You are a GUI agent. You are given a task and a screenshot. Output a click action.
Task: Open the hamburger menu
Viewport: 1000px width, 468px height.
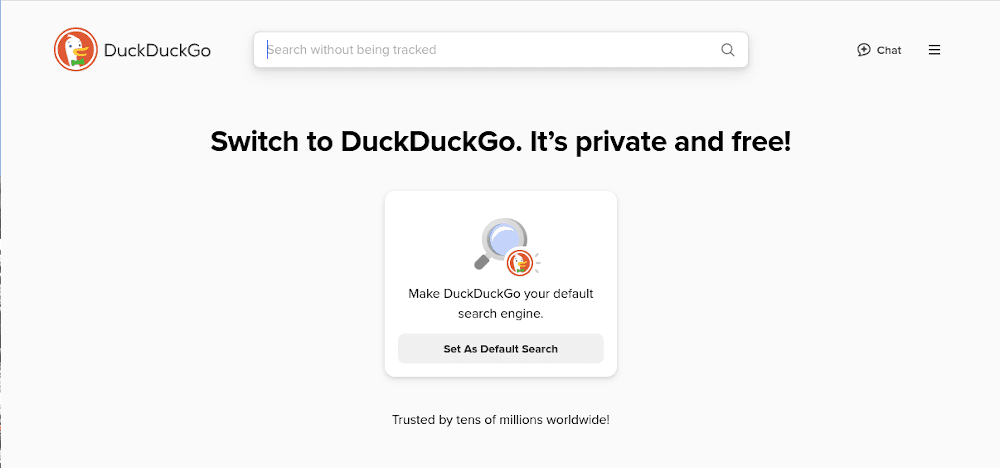click(934, 50)
